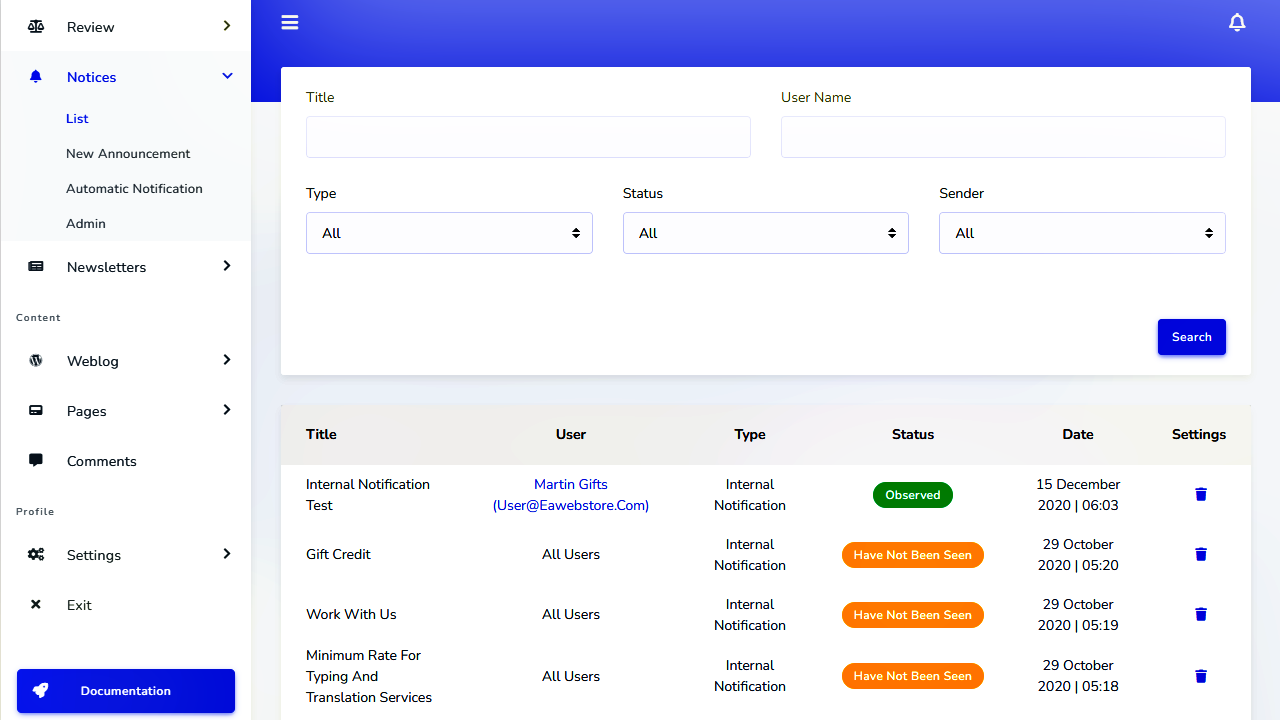Open New Announcement page
This screenshot has width=1280, height=720.
(x=128, y=153)
